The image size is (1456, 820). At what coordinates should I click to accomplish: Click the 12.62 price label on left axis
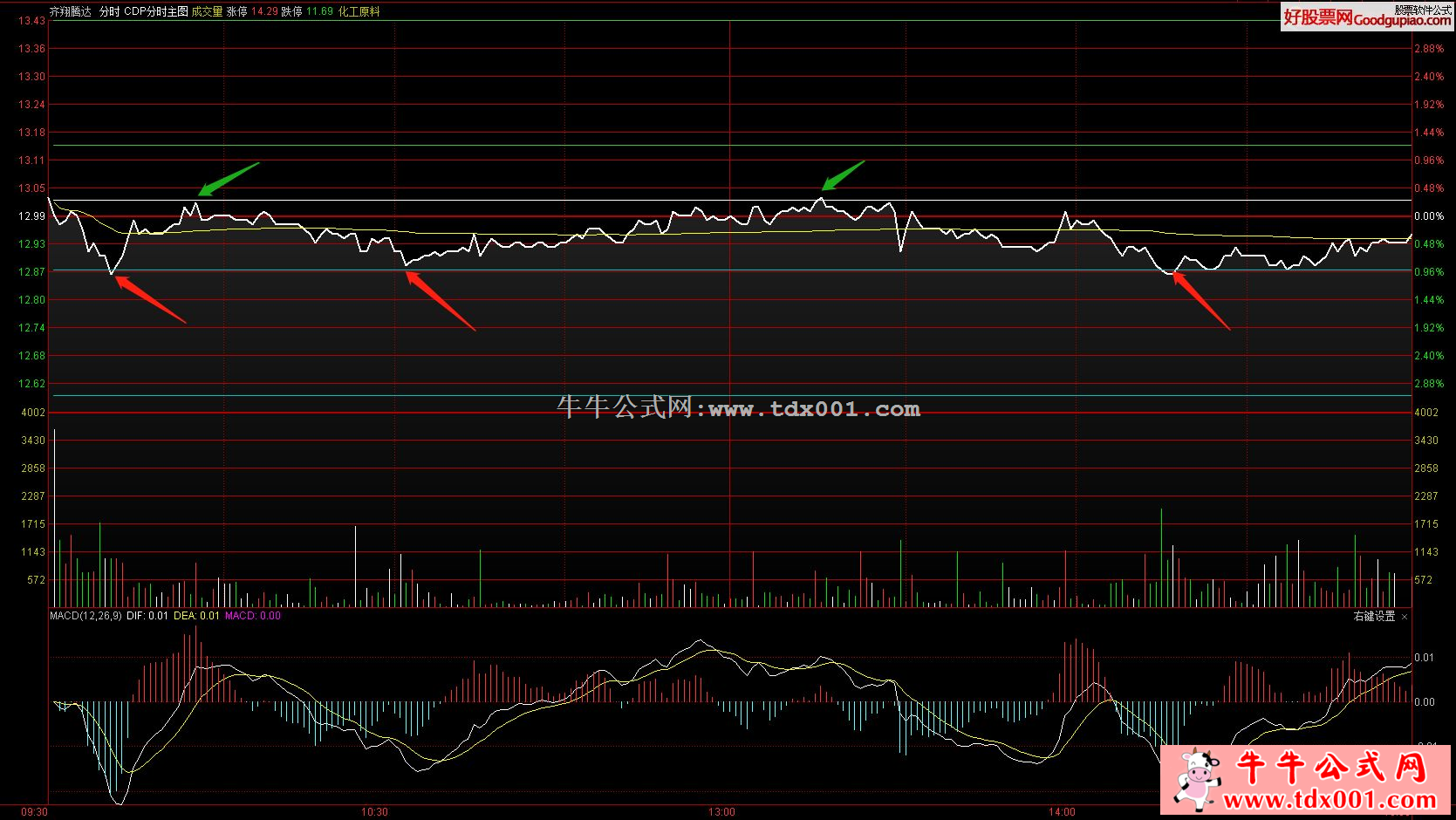point(31,384)
